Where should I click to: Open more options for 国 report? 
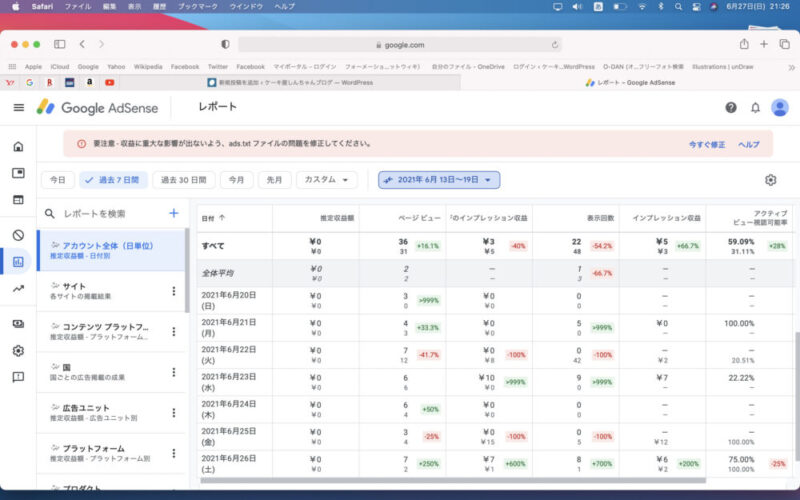[x=173, y=372]
